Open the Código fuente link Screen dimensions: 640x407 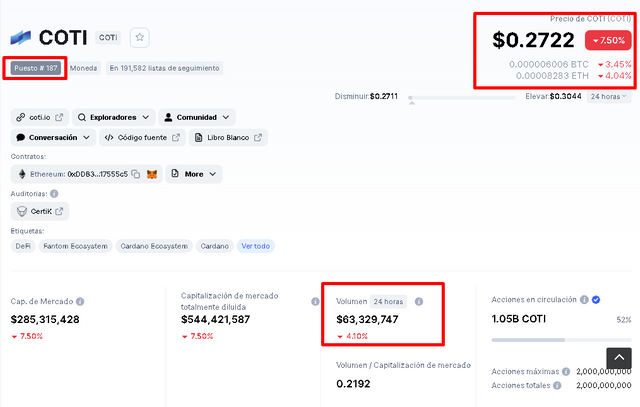point(142,138)
